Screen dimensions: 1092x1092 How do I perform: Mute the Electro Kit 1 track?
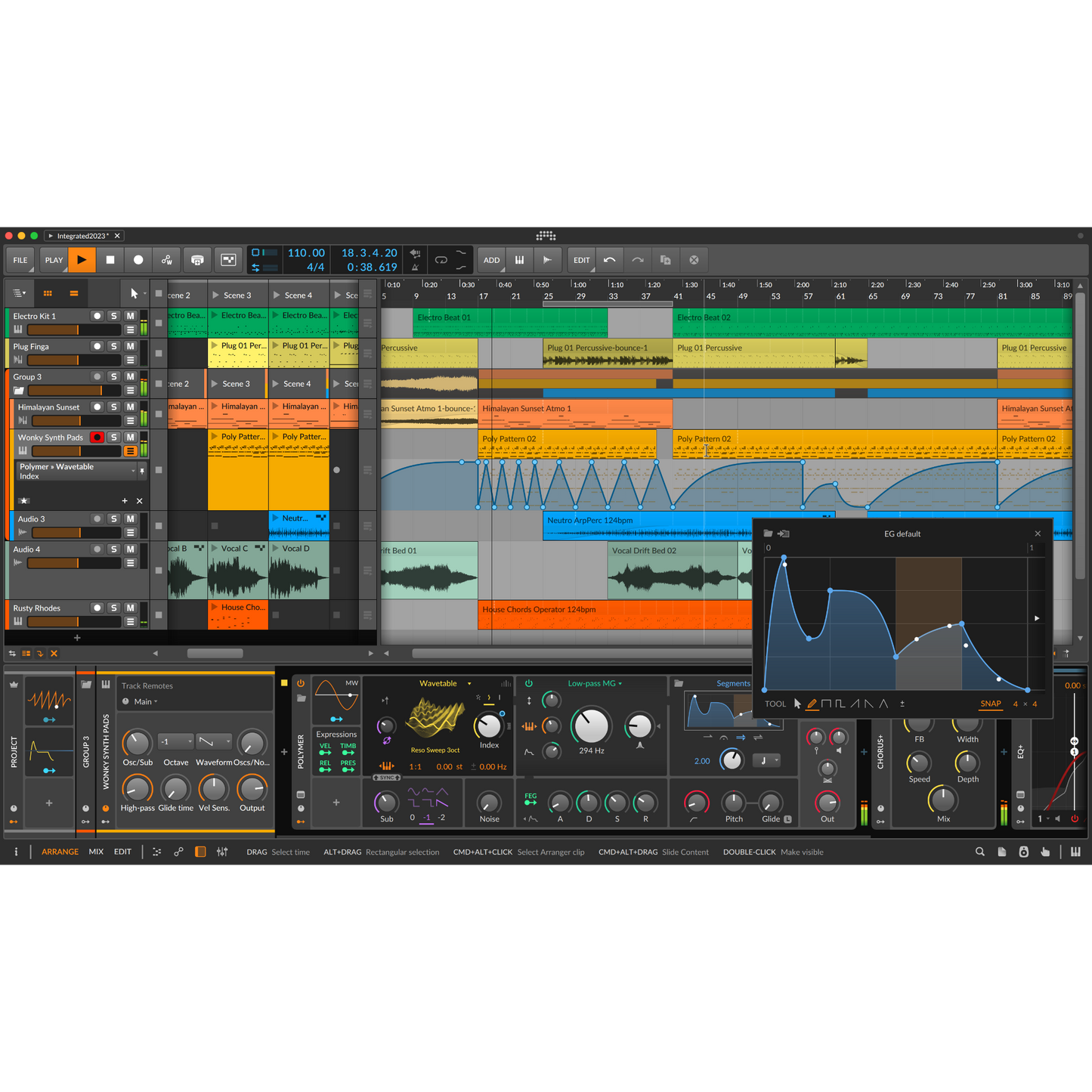pos(131,316)
